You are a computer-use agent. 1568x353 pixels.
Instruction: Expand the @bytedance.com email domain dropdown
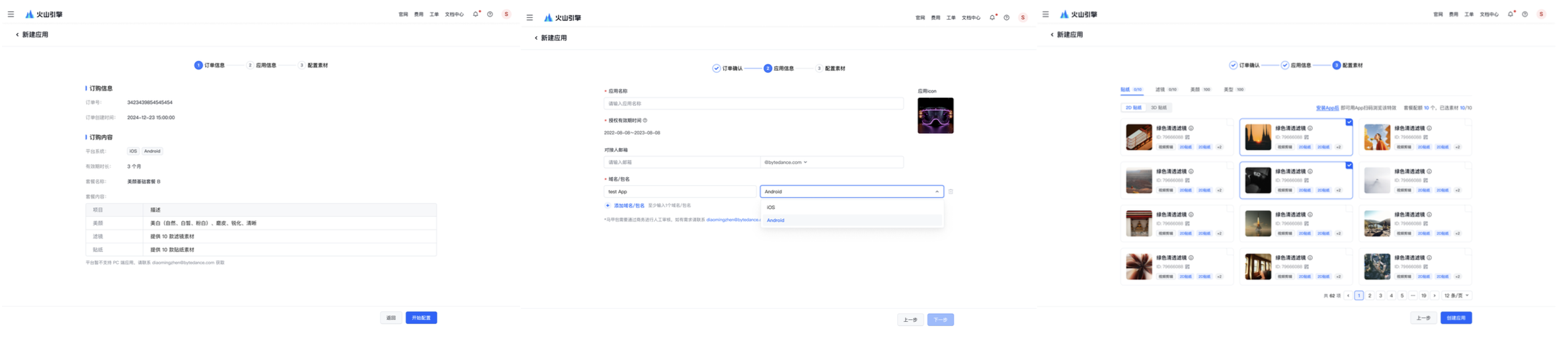pos(786,162)
